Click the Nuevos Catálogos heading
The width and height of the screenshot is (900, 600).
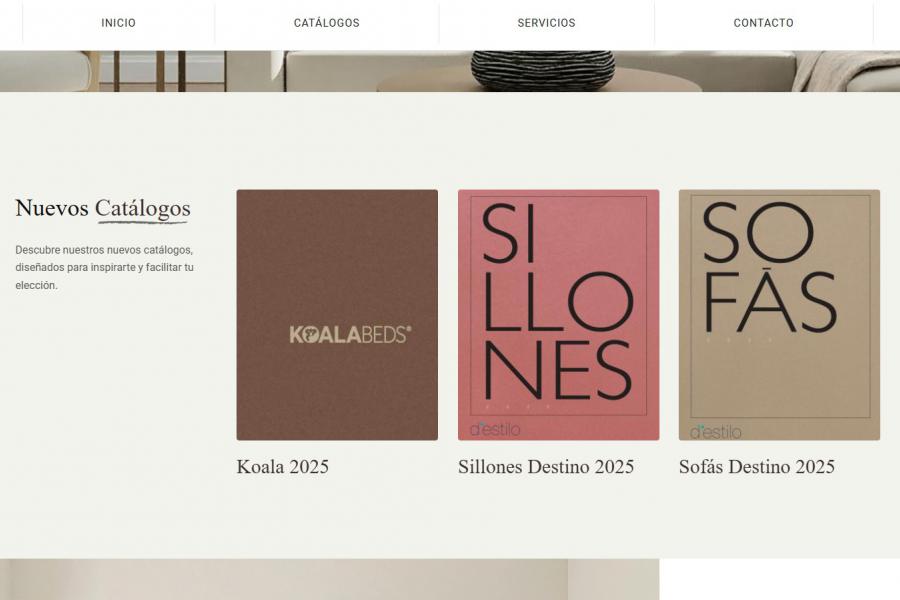point(103,209)
